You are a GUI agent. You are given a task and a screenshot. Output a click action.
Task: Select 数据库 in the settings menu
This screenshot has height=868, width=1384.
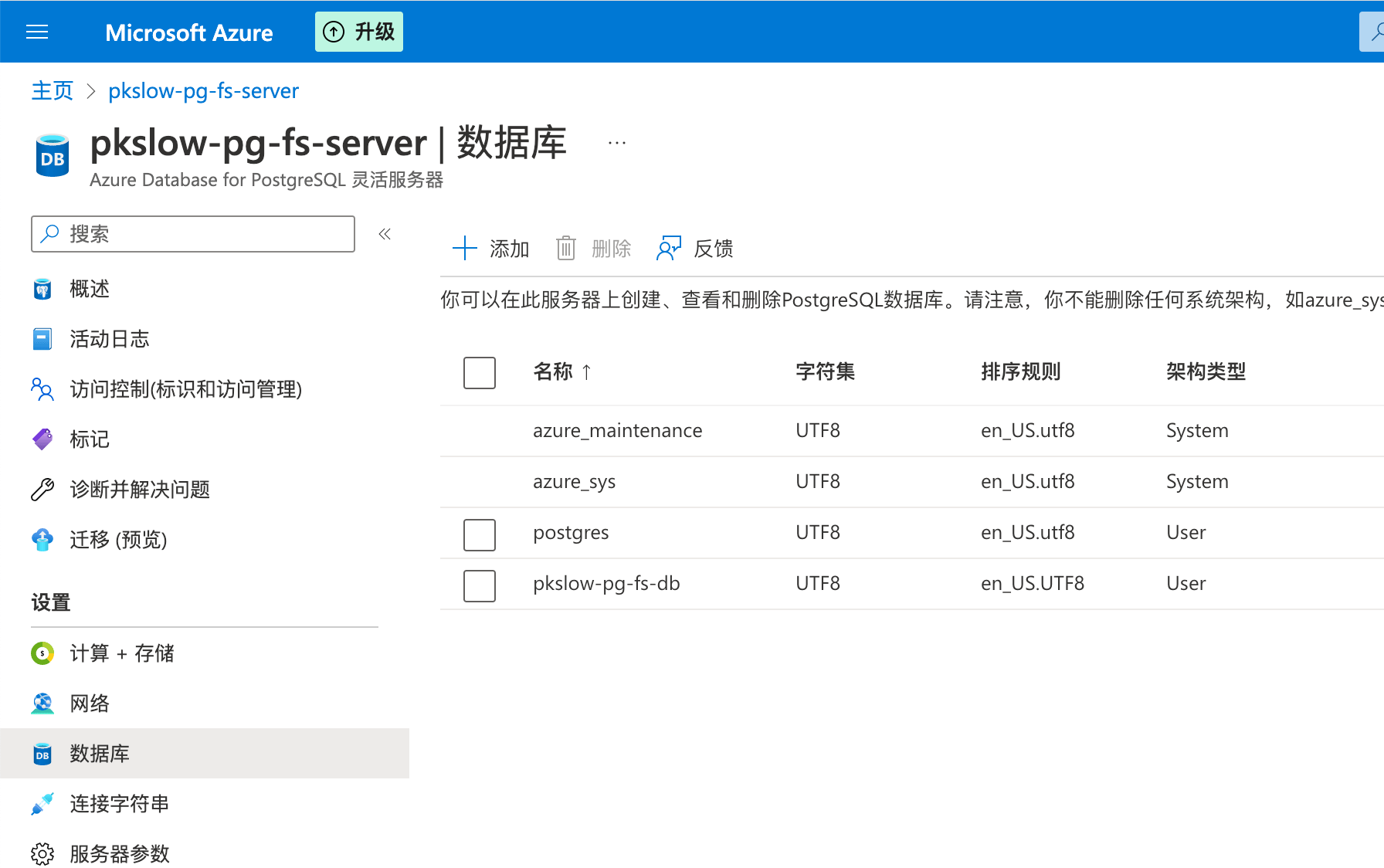click(x=99, y=753)
